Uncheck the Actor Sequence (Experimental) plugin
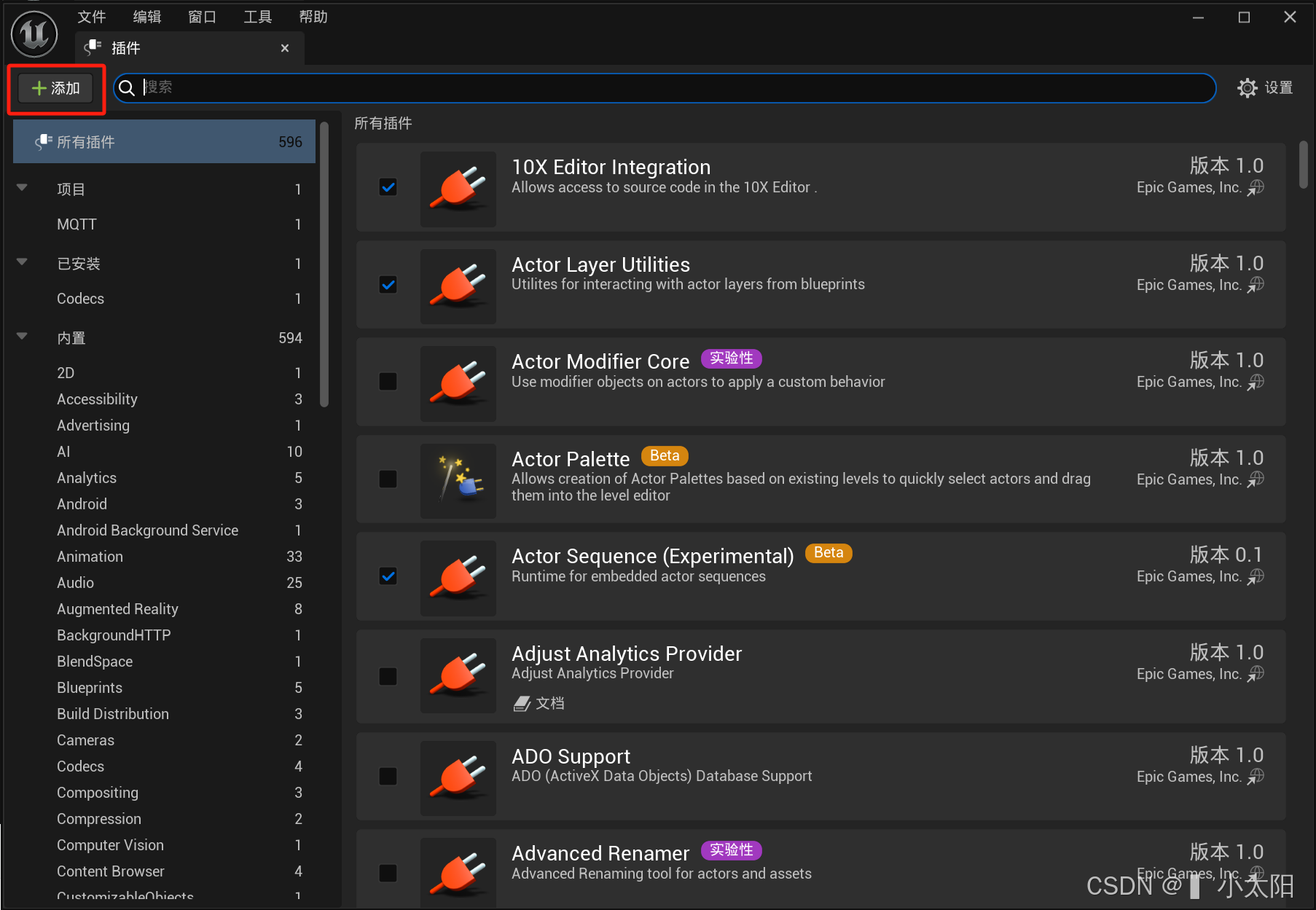The image size is (1316, 910). (388, 576)
